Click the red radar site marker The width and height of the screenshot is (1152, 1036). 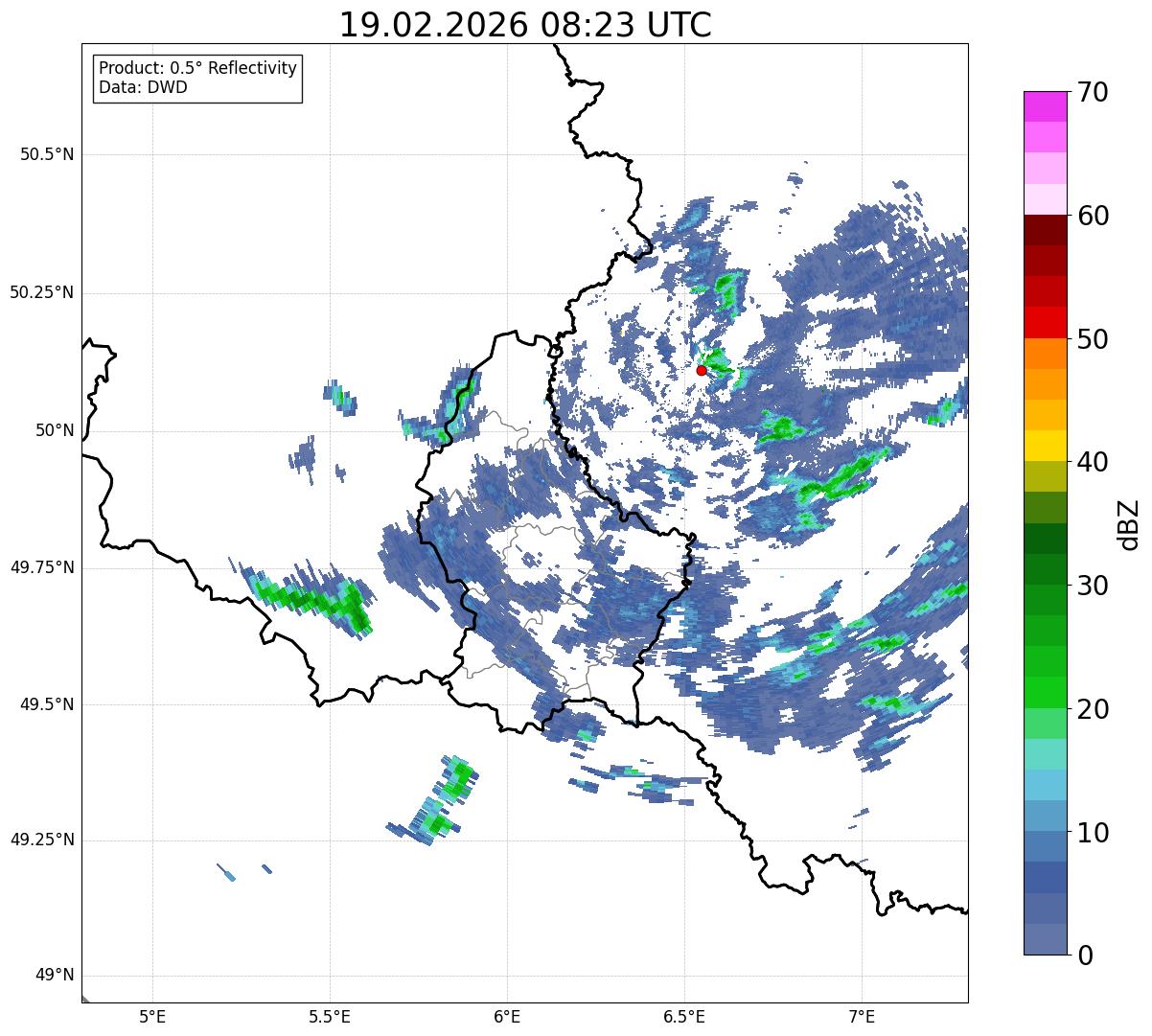(x=702, y=370)
